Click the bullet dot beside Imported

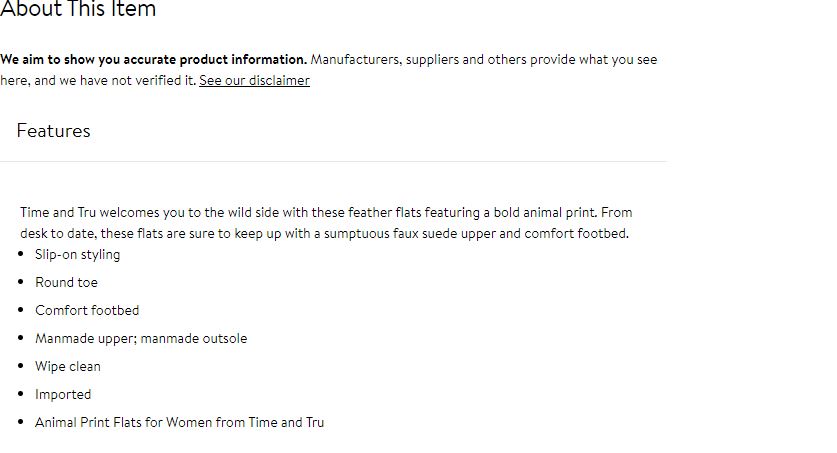click(x=21, y=394)
